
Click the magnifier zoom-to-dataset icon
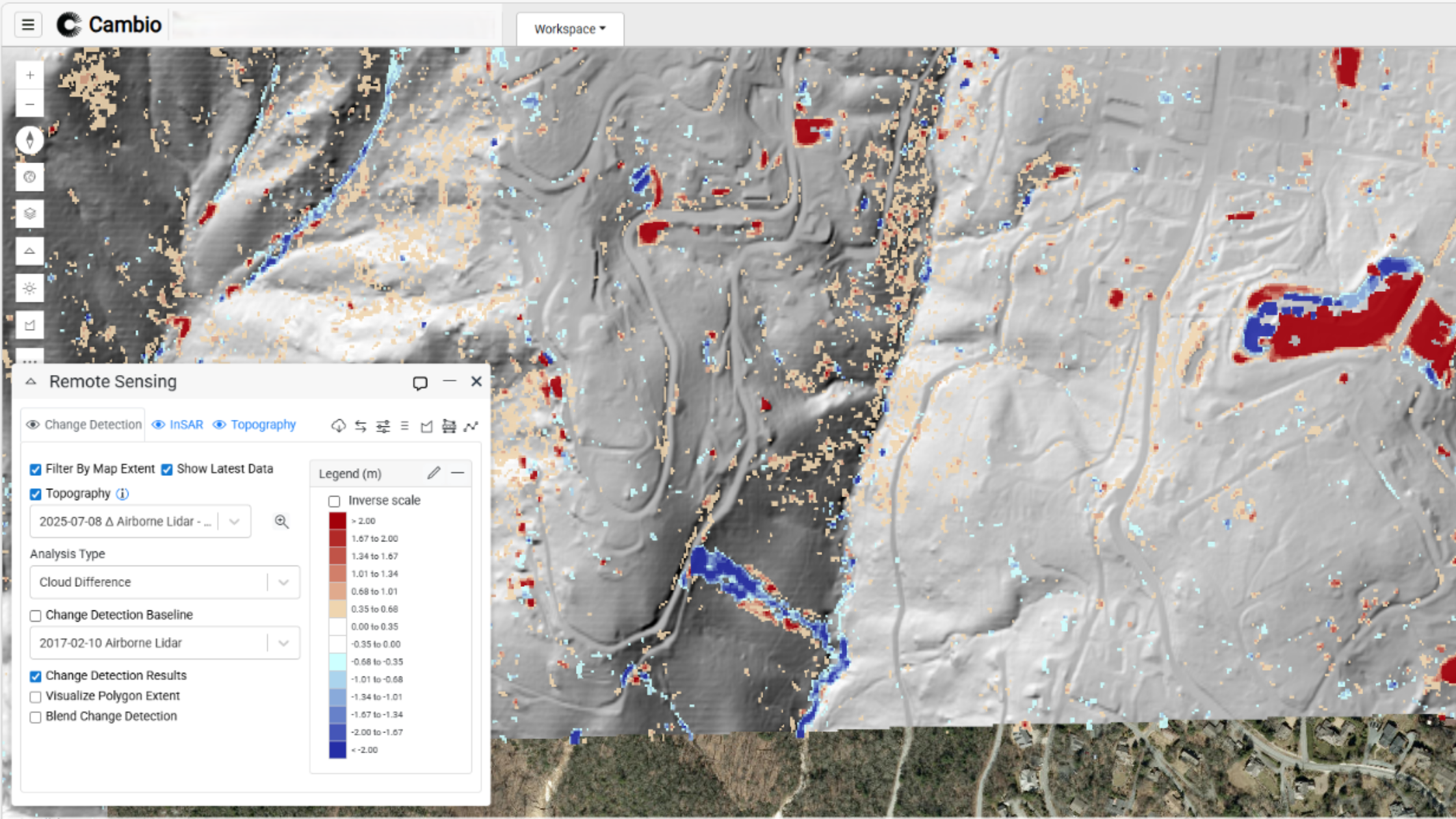tap(281, 521)
